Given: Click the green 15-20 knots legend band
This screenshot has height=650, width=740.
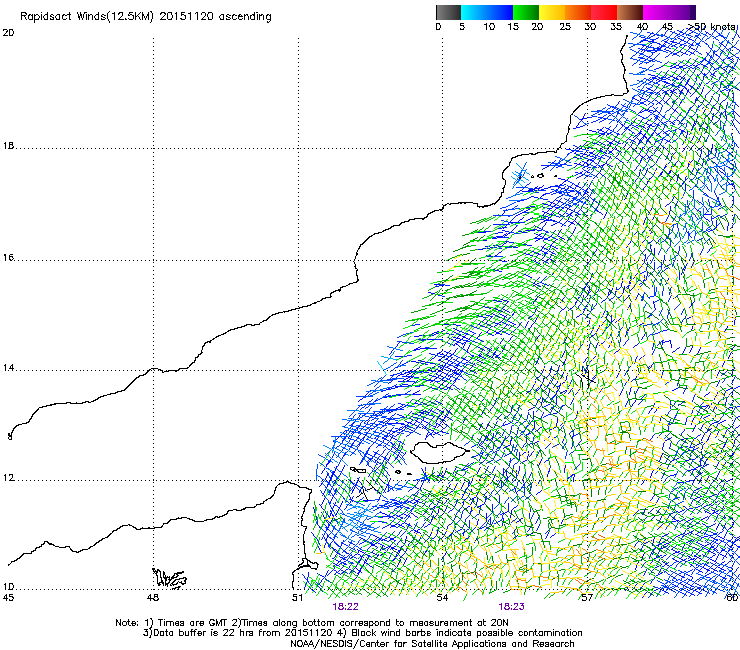Looking at the screenshot, I should click(526, 12).
